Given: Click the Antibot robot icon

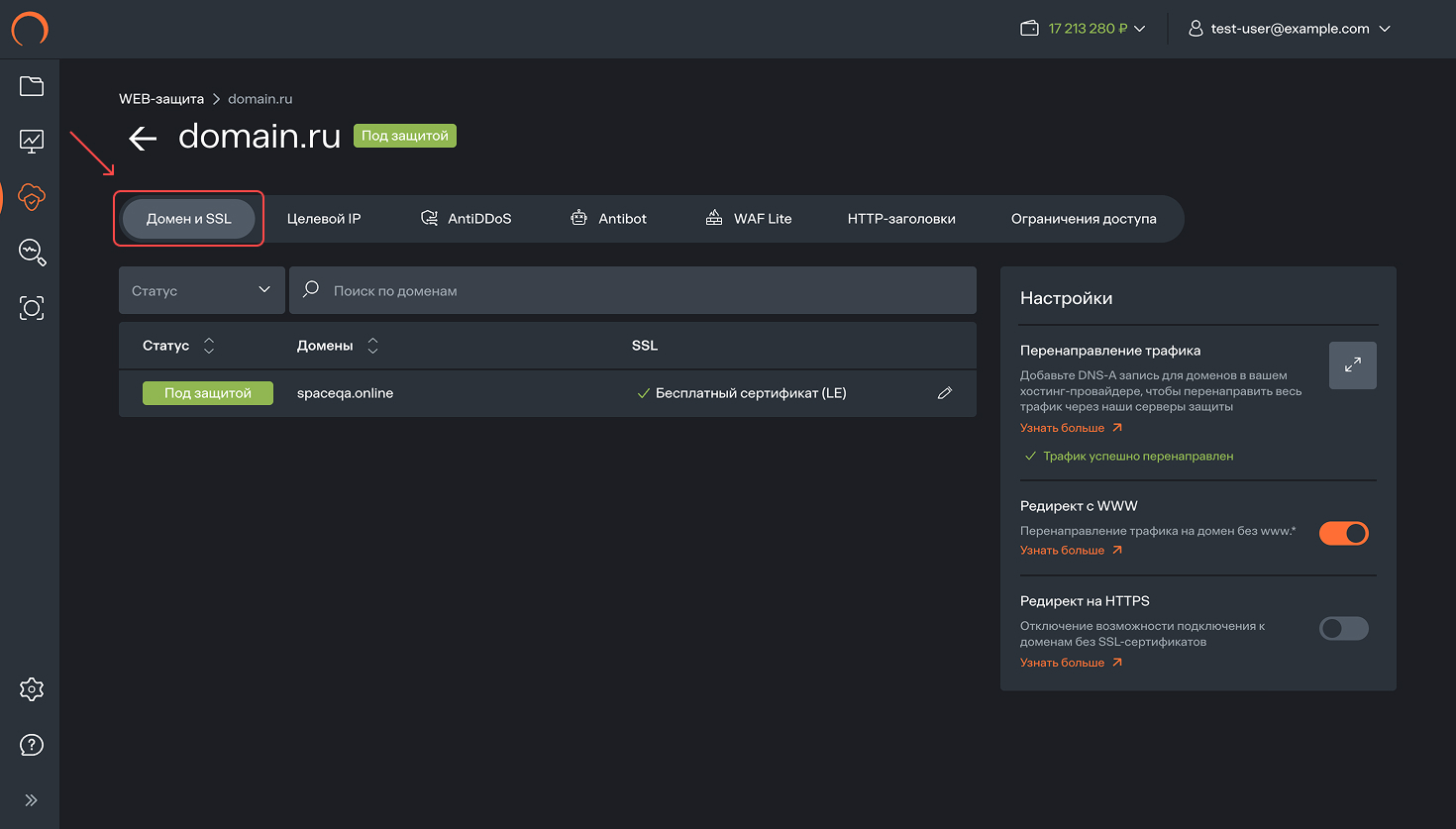Looking at the screenshot, I should tap(578, 218).
